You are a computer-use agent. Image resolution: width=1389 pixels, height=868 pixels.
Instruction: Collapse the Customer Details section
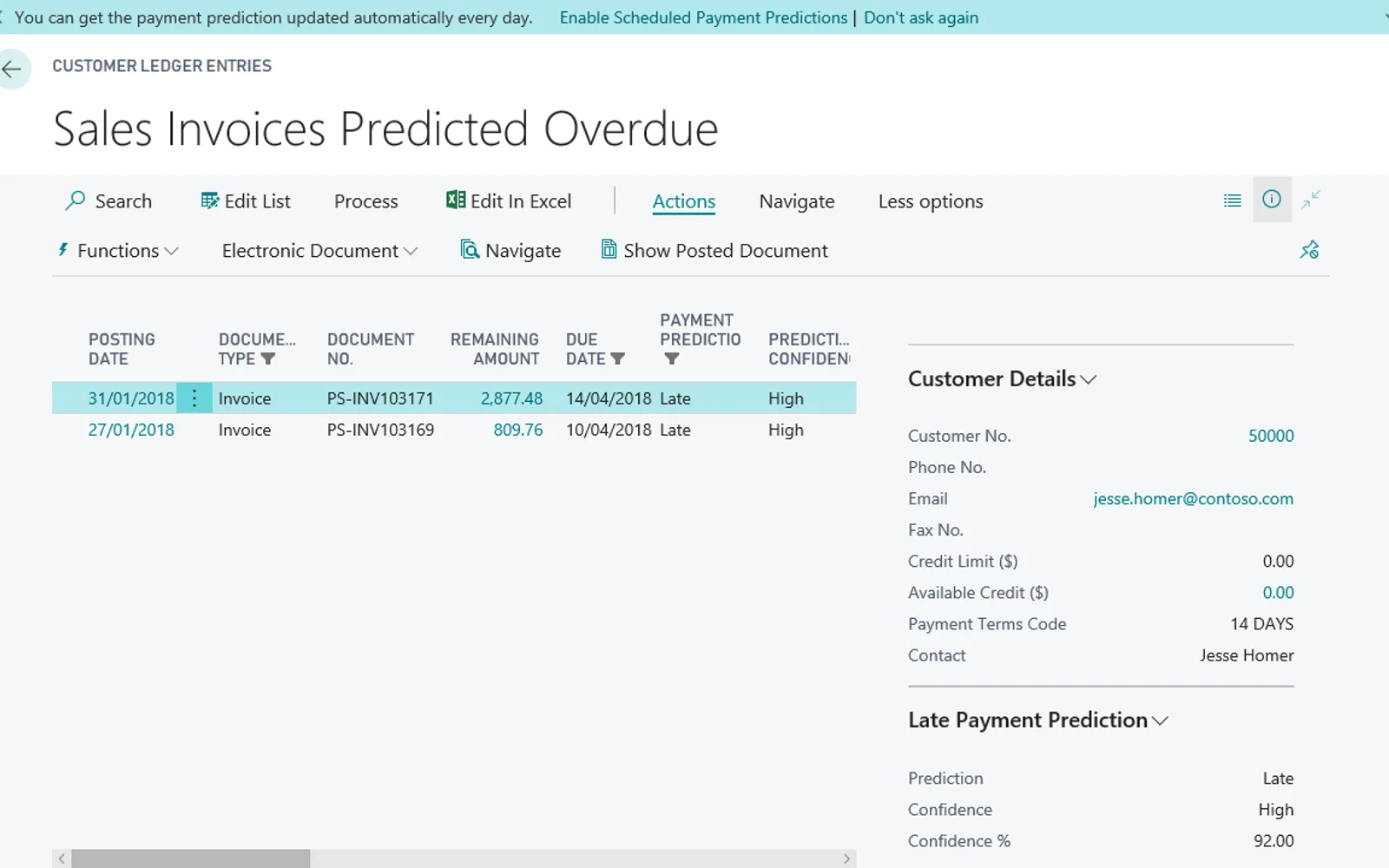(x=1089, y=379)
